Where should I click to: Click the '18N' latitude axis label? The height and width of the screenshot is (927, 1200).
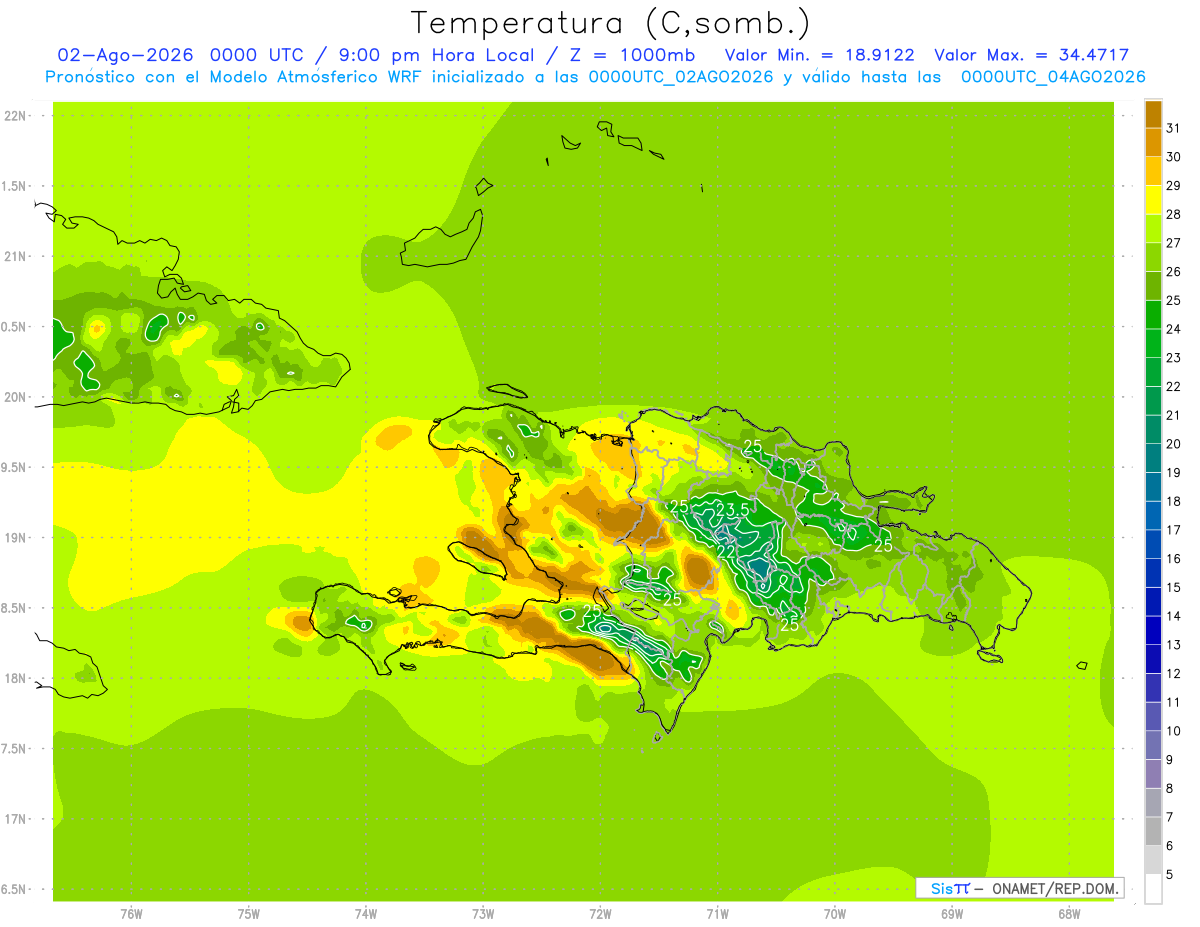click(15, 678)
